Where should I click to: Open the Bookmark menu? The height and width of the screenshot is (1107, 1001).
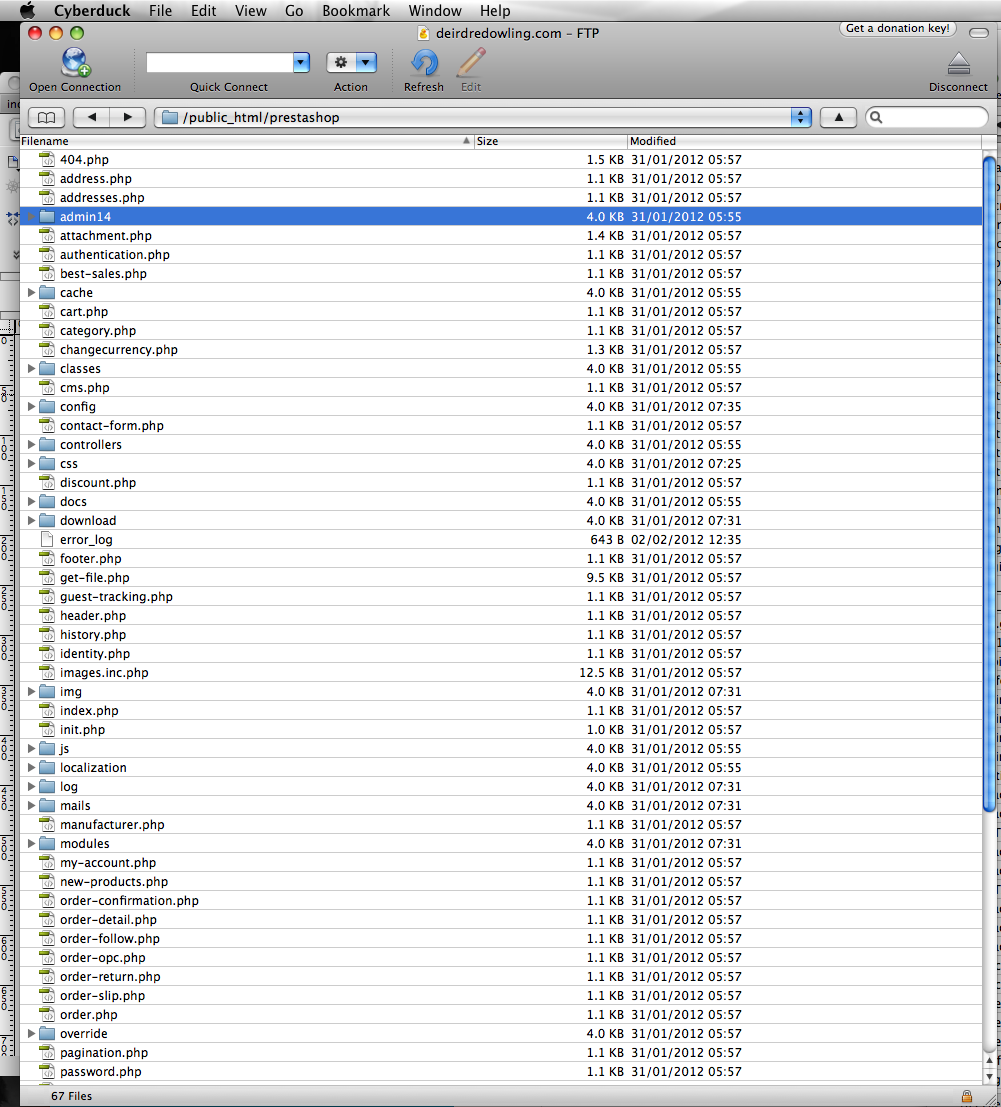(x=356, y=11)
